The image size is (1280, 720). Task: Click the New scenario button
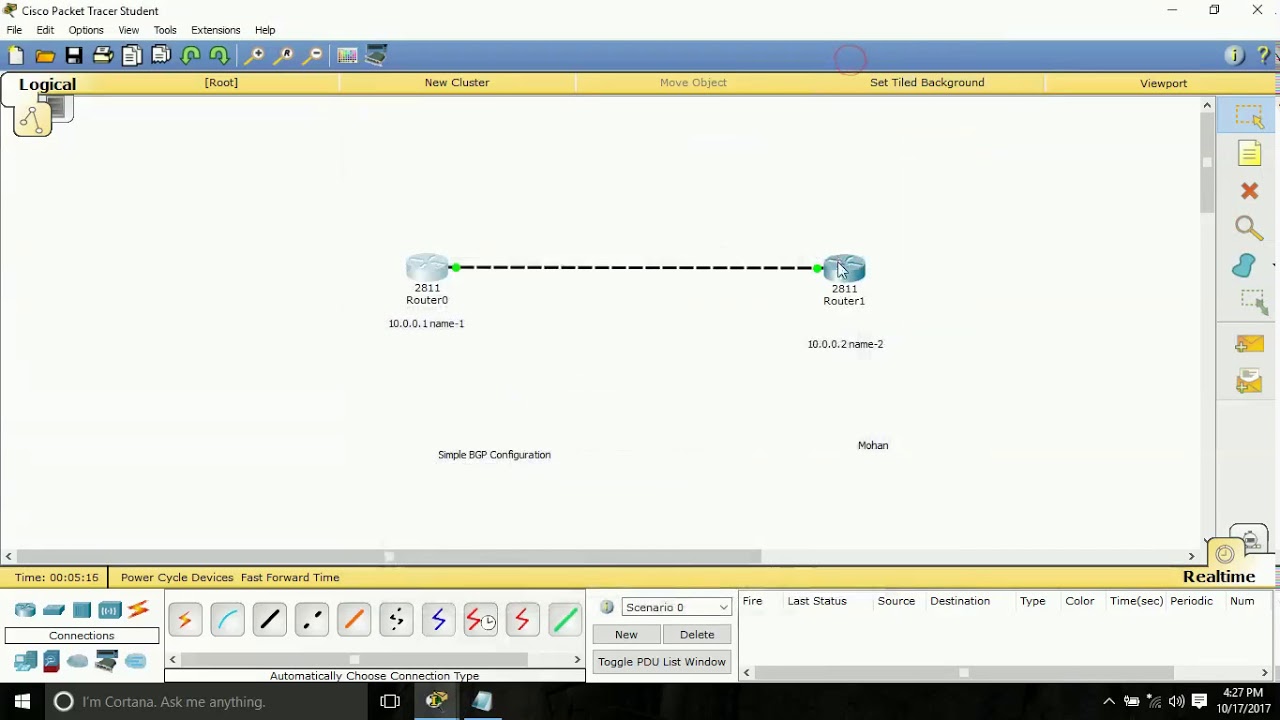coord(626,635)
